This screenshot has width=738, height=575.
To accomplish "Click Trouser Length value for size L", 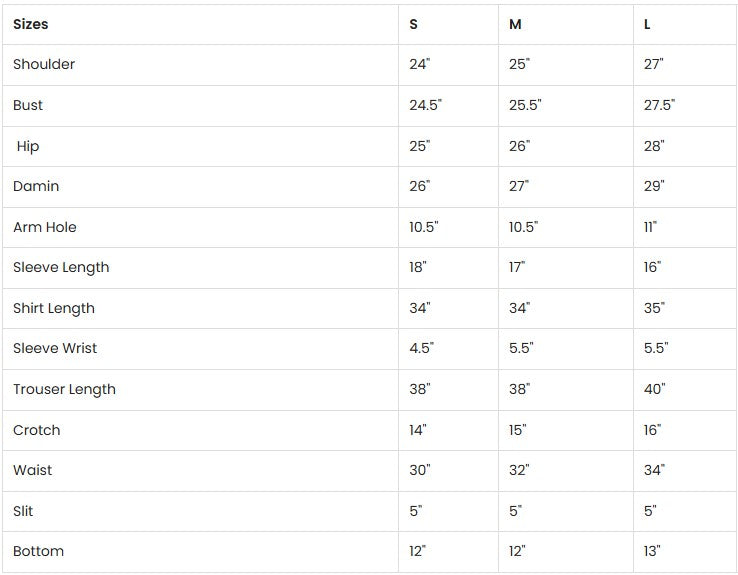I will [654, 389].
